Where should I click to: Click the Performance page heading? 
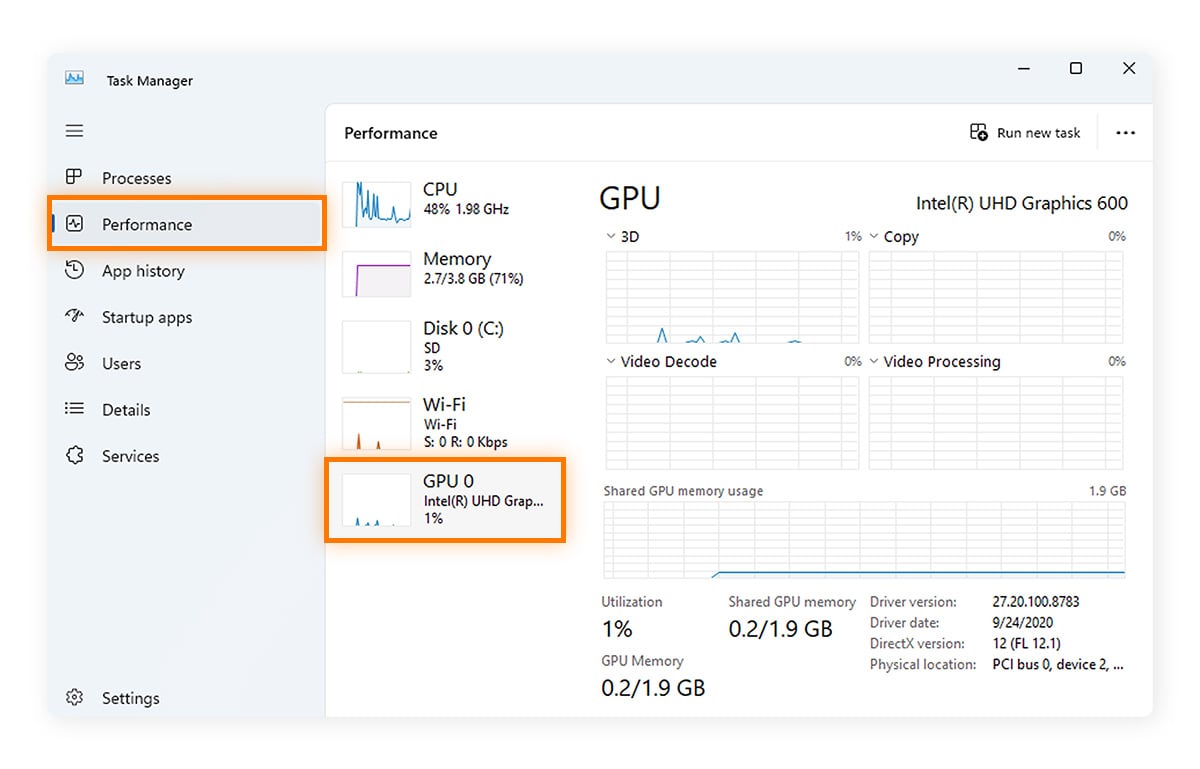(x=391, y=133)
